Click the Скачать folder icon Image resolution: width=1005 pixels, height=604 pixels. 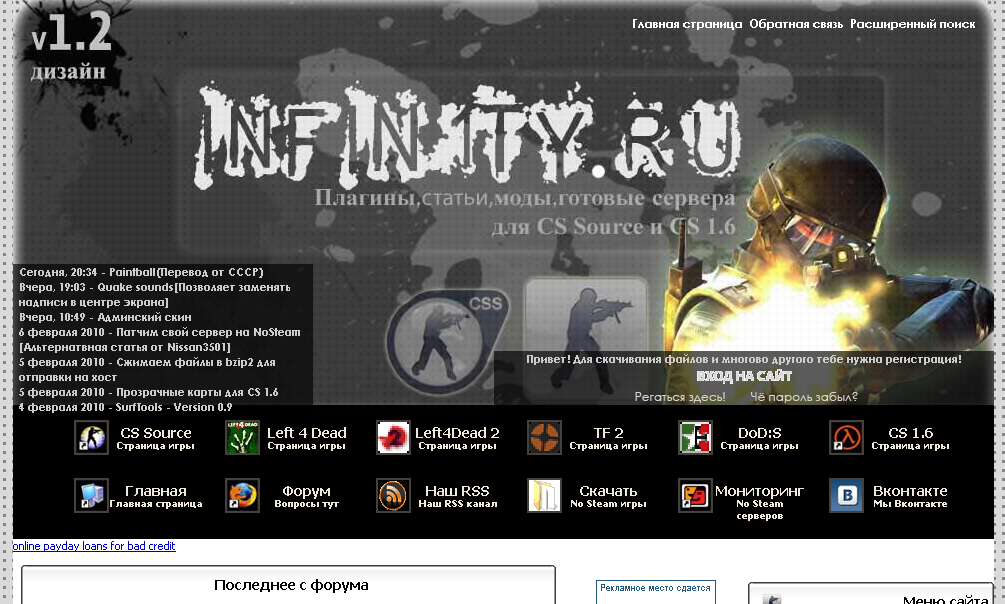pyautogui.click(x=544, y=495)
